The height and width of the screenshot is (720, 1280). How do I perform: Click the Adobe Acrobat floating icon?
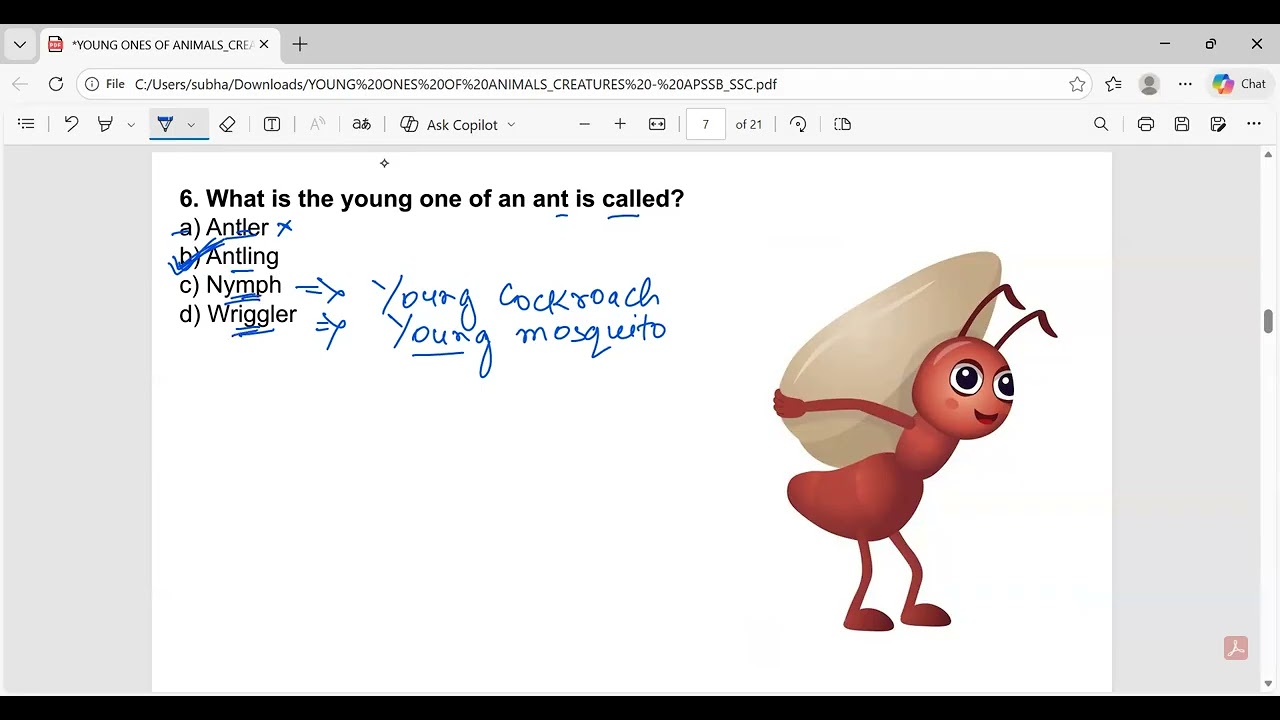[x=1236, y=648]
